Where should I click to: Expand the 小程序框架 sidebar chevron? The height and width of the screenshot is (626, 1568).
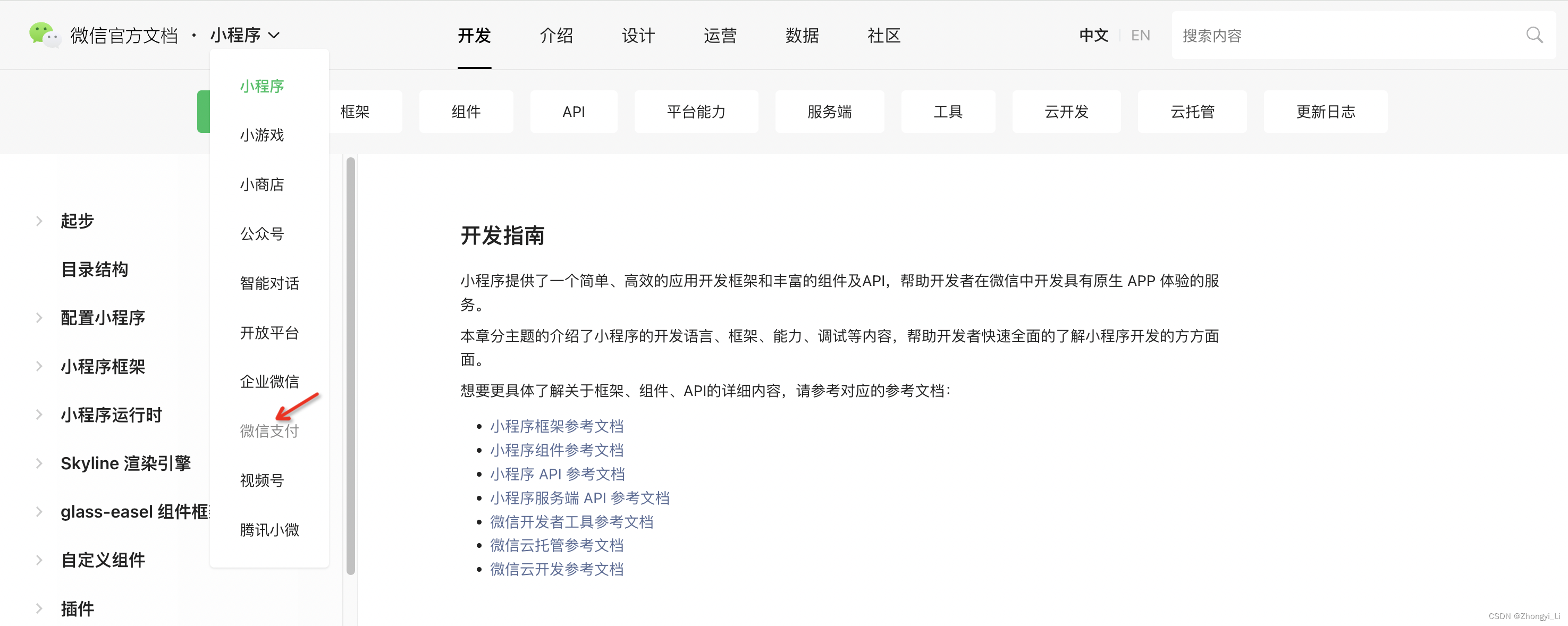(x=39, y=366)
